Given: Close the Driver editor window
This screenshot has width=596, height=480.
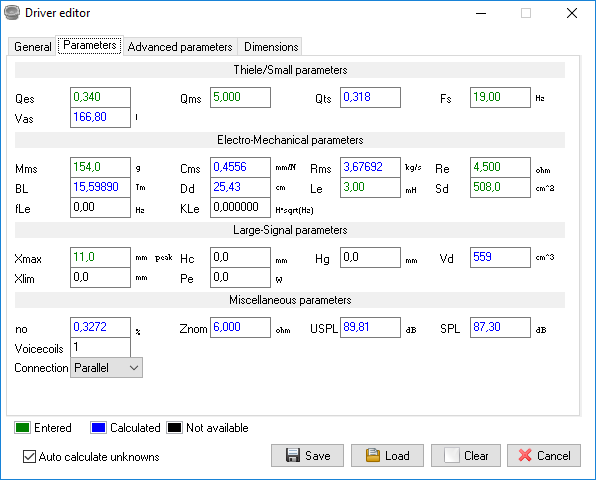Looking at the screenshot, I should click(x=572, y=13).
